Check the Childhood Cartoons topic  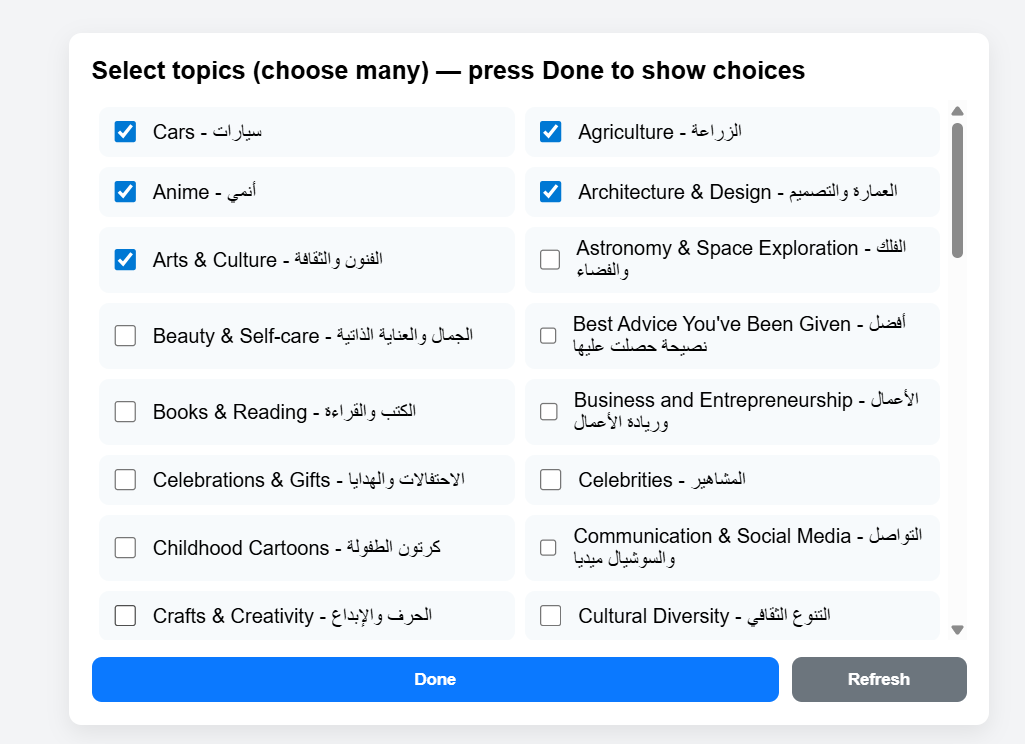click(x=125, y=548)
